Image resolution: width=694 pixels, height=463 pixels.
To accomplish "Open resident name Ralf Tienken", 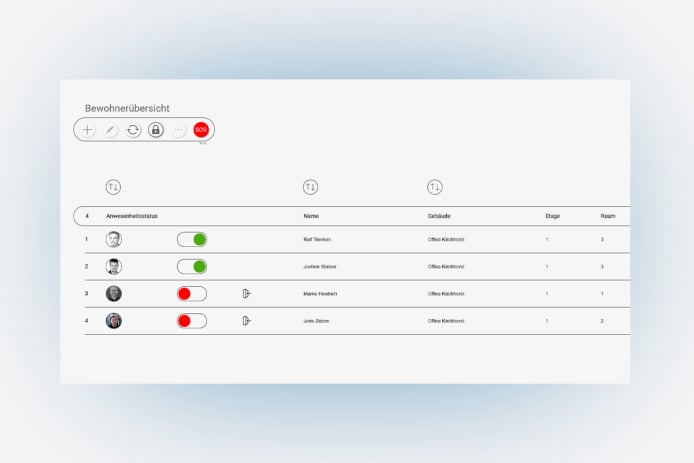I will pyautogui.click(x=316, y=240).
